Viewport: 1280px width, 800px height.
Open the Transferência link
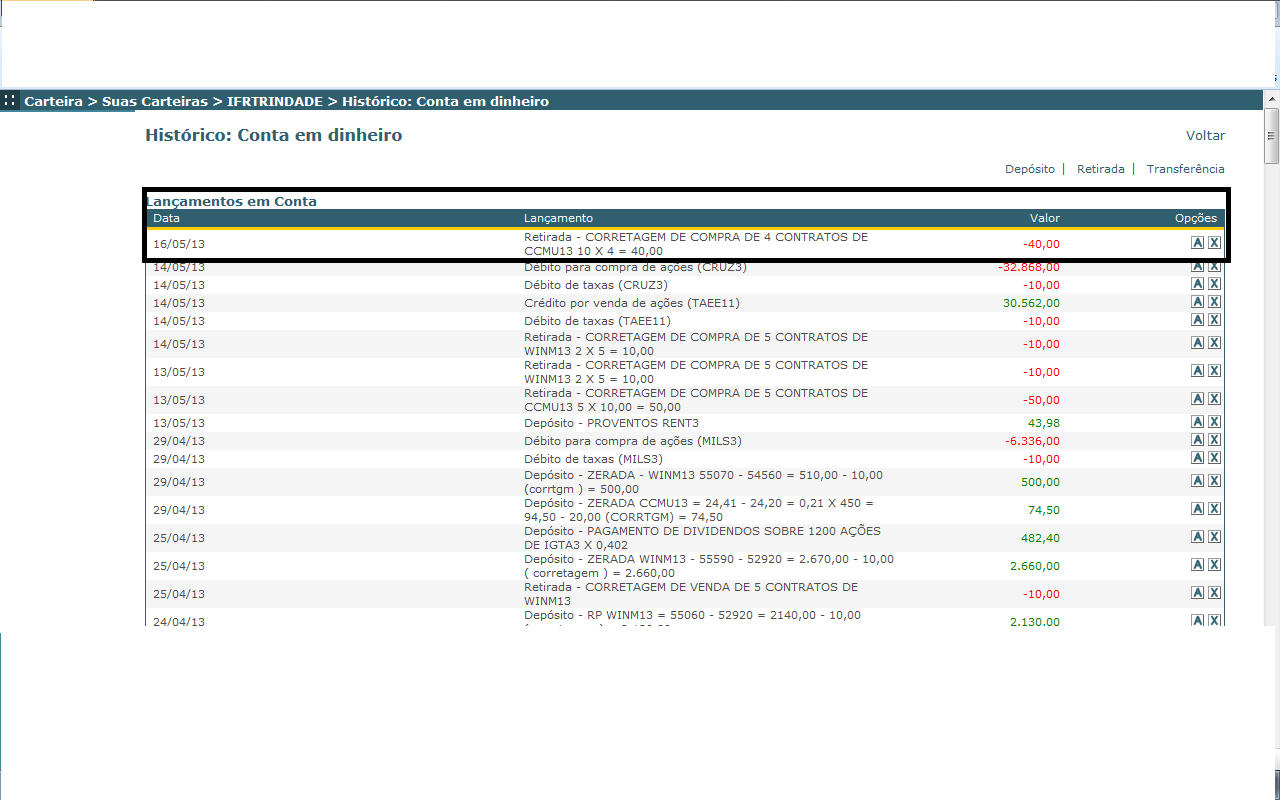click(x=1186, y=169)
